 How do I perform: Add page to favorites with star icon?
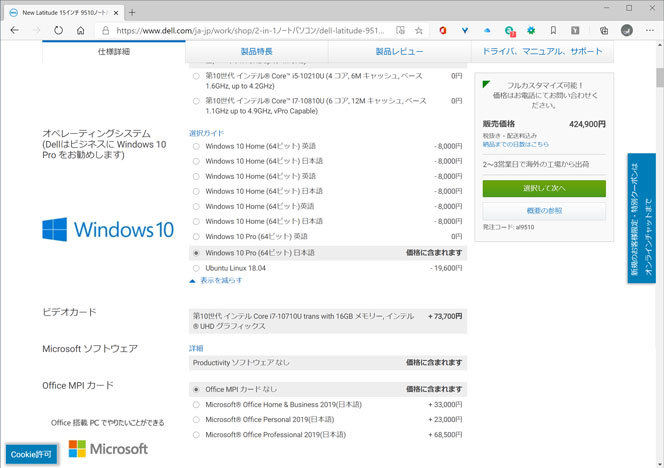[419, 30]
